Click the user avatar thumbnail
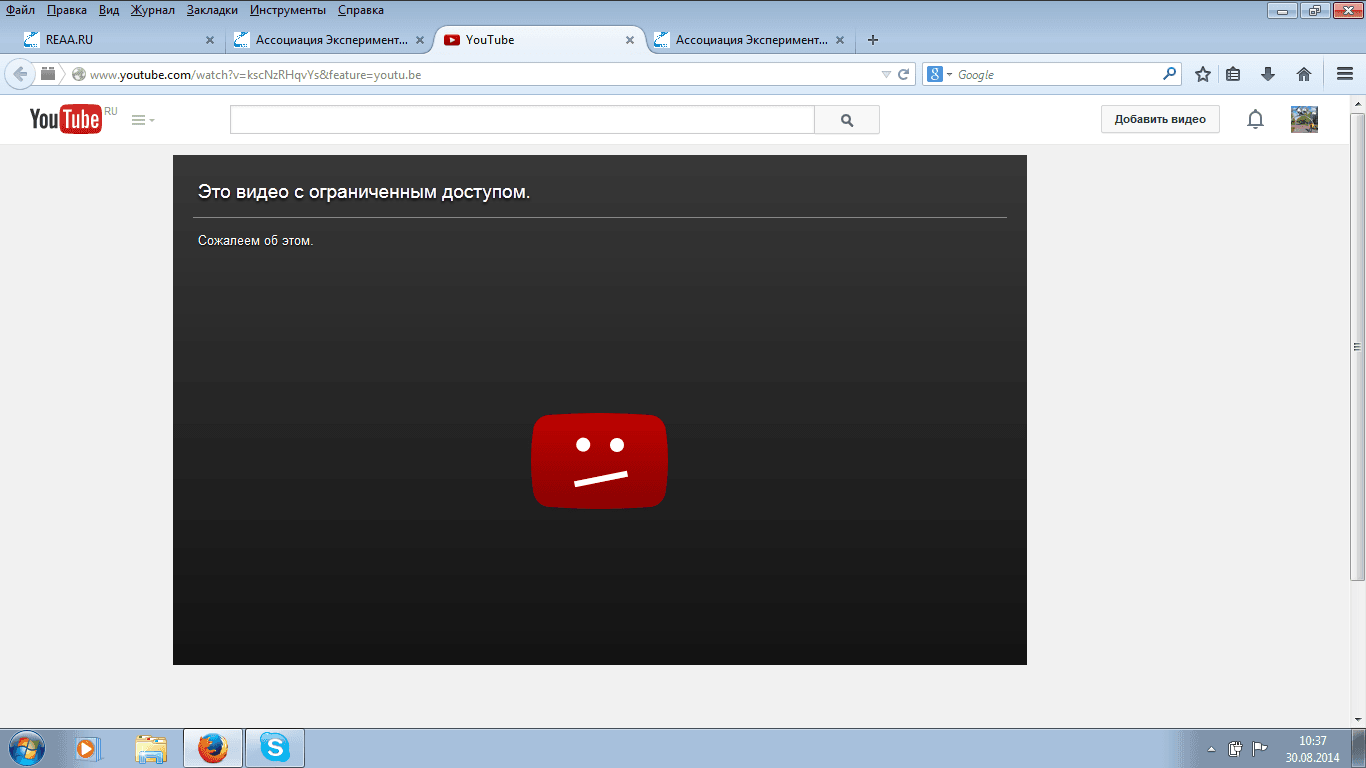 (1304, 120)
